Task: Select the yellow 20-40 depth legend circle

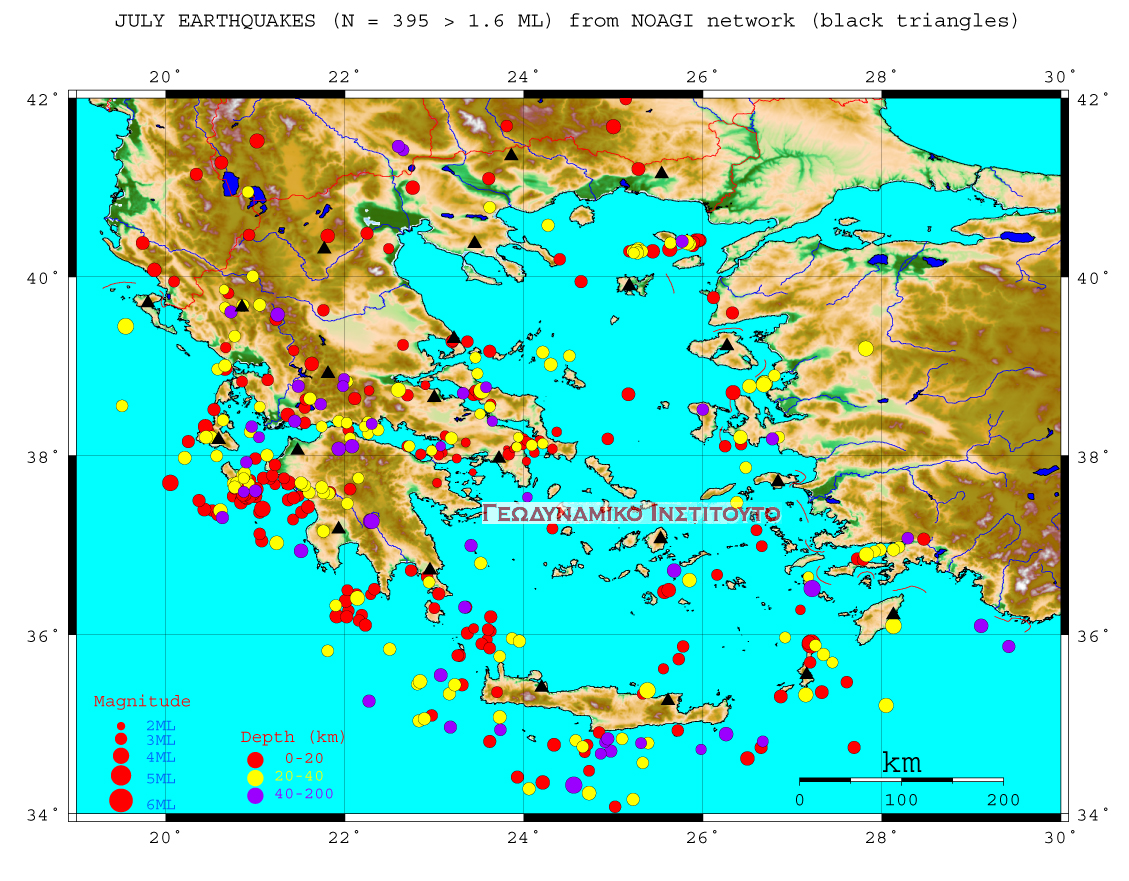Action: click(x=255, y=777)
